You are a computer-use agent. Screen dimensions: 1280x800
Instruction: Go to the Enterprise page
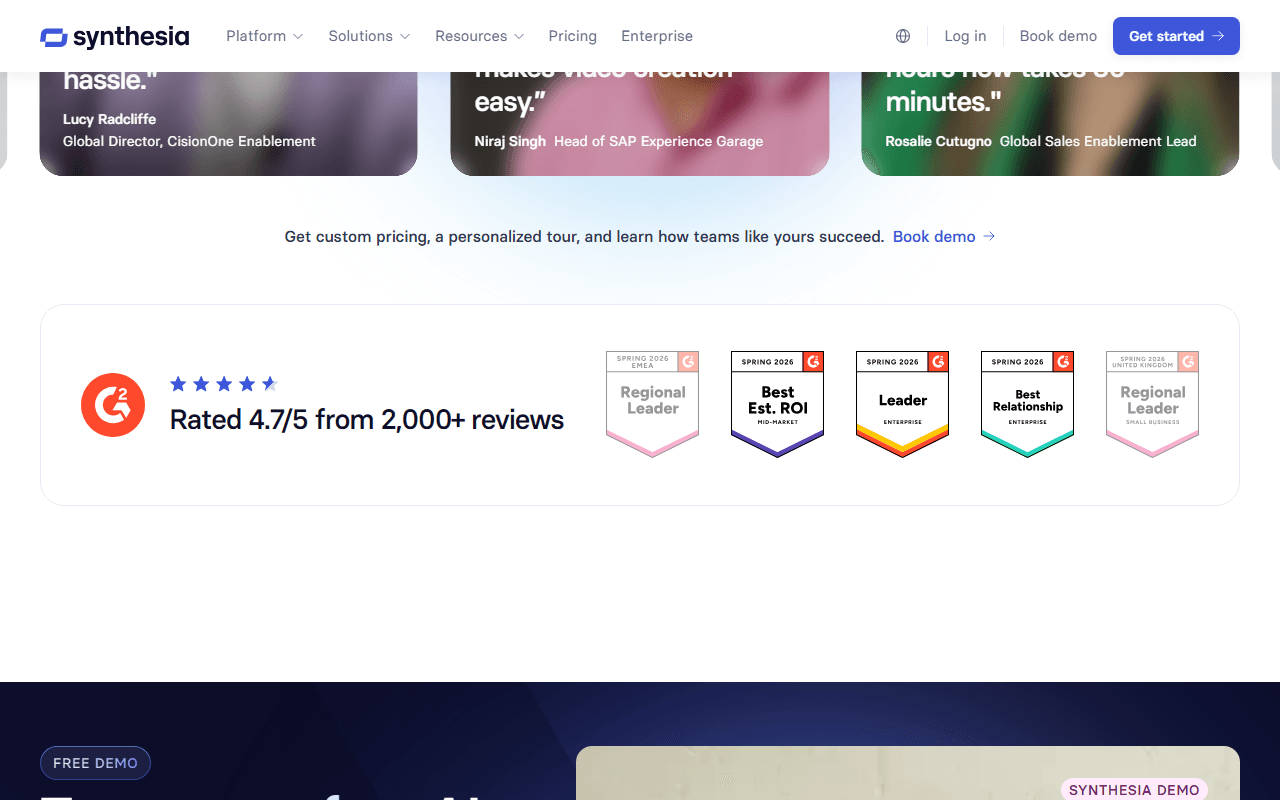(657, 36)
